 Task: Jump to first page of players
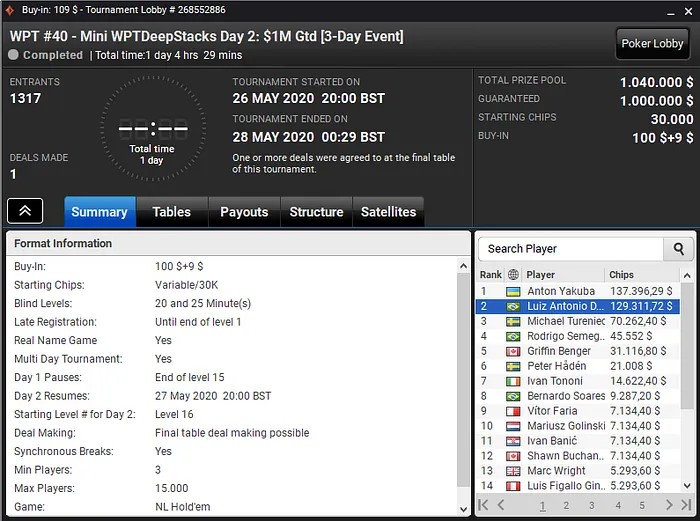point(483,505)
